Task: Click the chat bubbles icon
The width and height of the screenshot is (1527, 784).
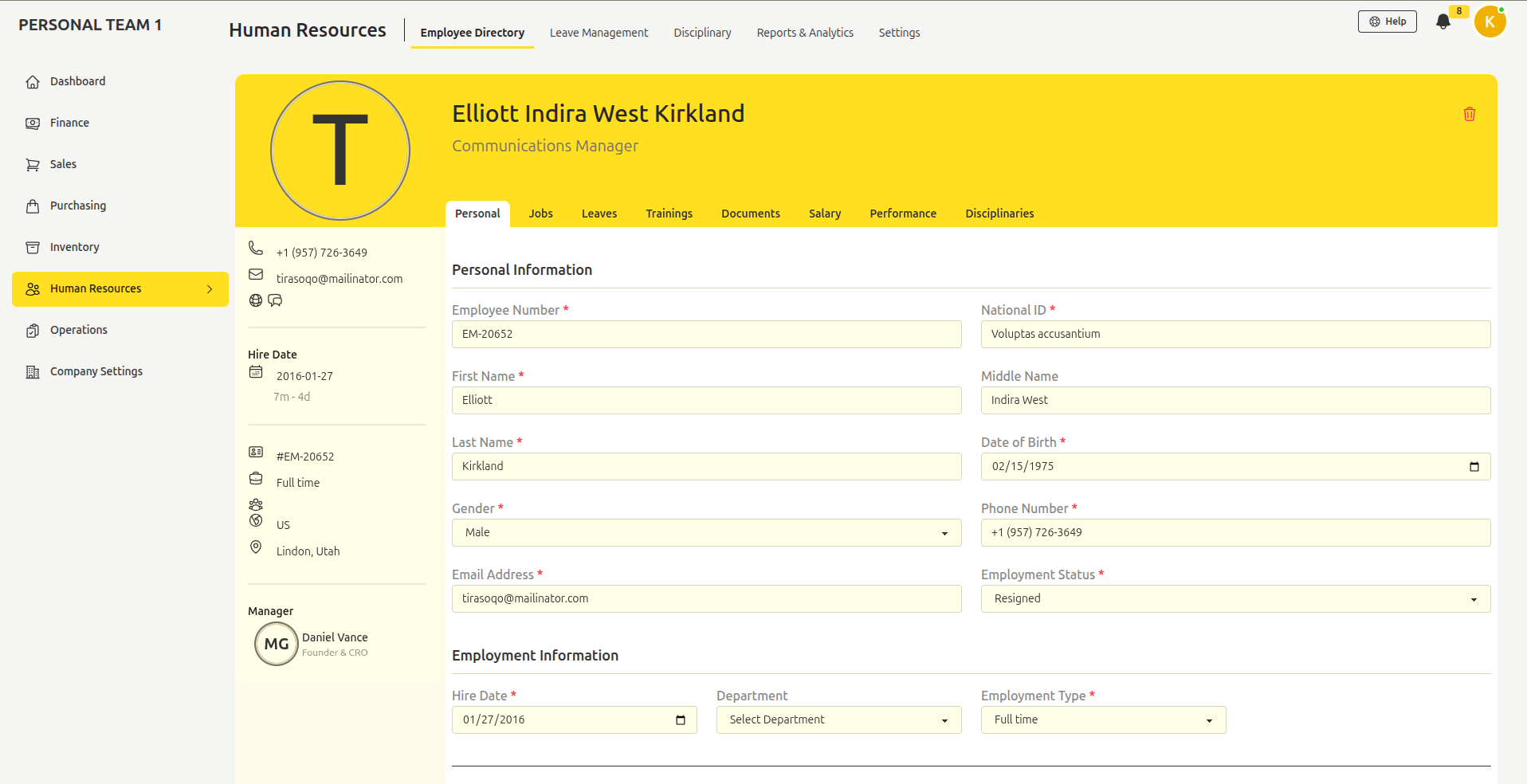Action: [275, 300]
